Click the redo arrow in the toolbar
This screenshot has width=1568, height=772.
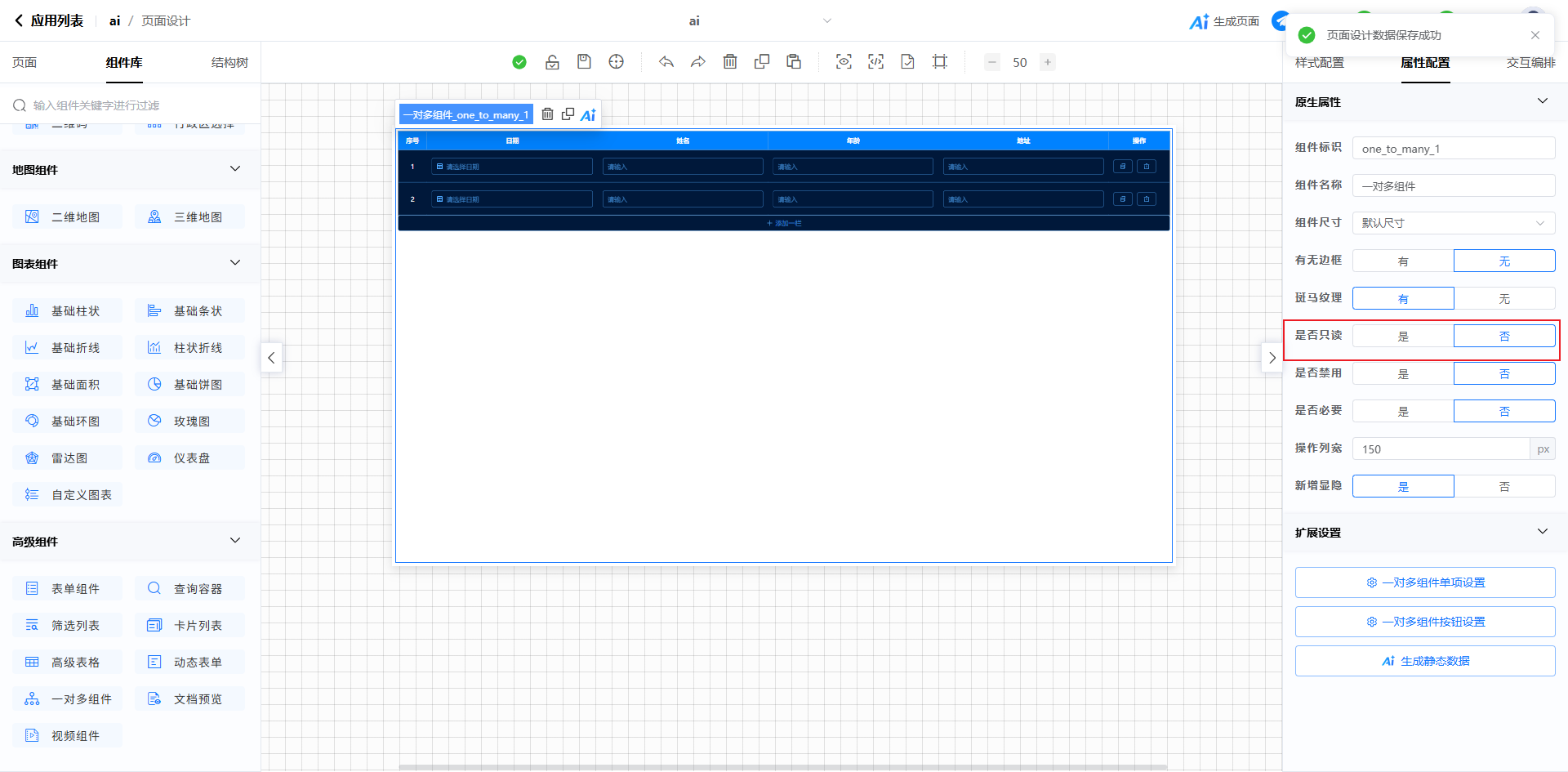coord(698,62)
